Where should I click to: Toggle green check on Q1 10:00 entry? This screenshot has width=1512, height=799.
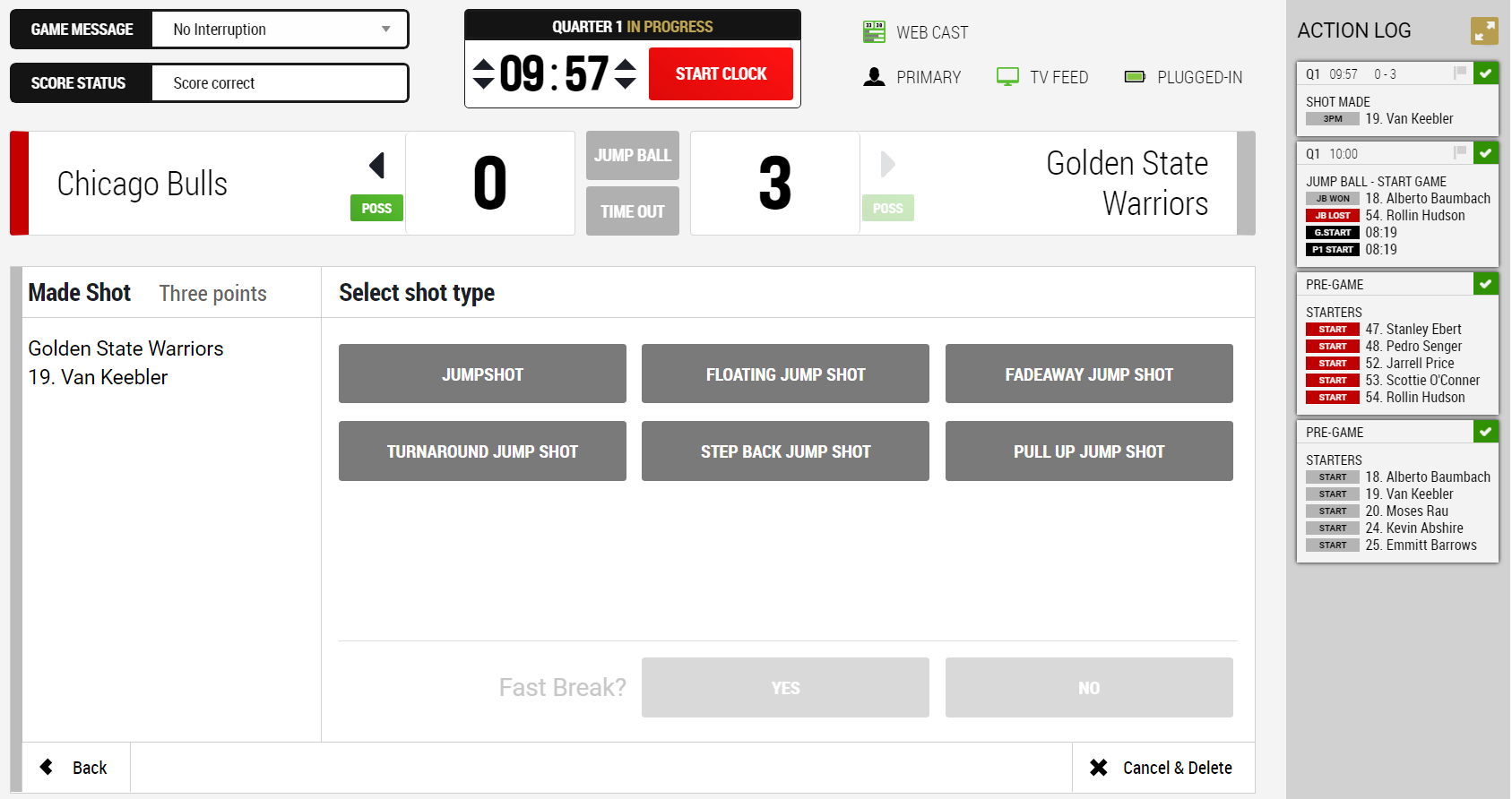coord(1486,152)
